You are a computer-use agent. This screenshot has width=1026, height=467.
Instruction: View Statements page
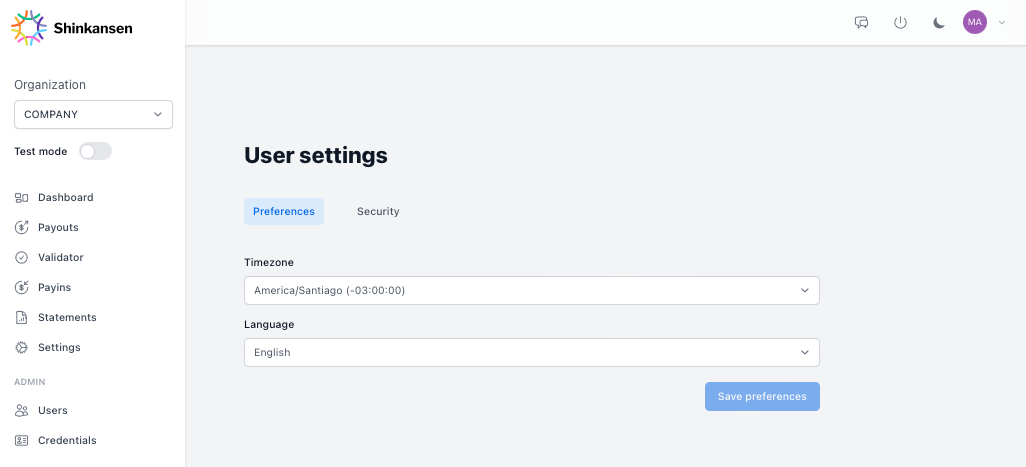[x=67, y=317]
